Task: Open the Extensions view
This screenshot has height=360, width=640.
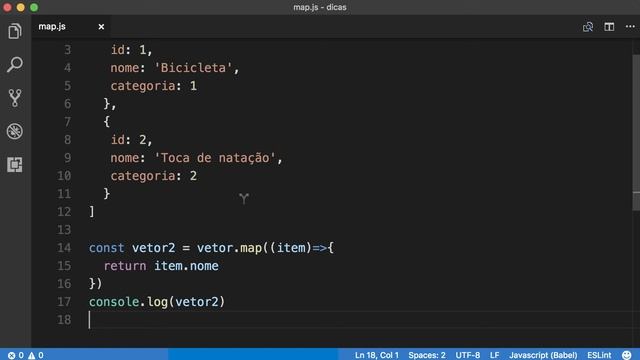Action: [15, 164]
